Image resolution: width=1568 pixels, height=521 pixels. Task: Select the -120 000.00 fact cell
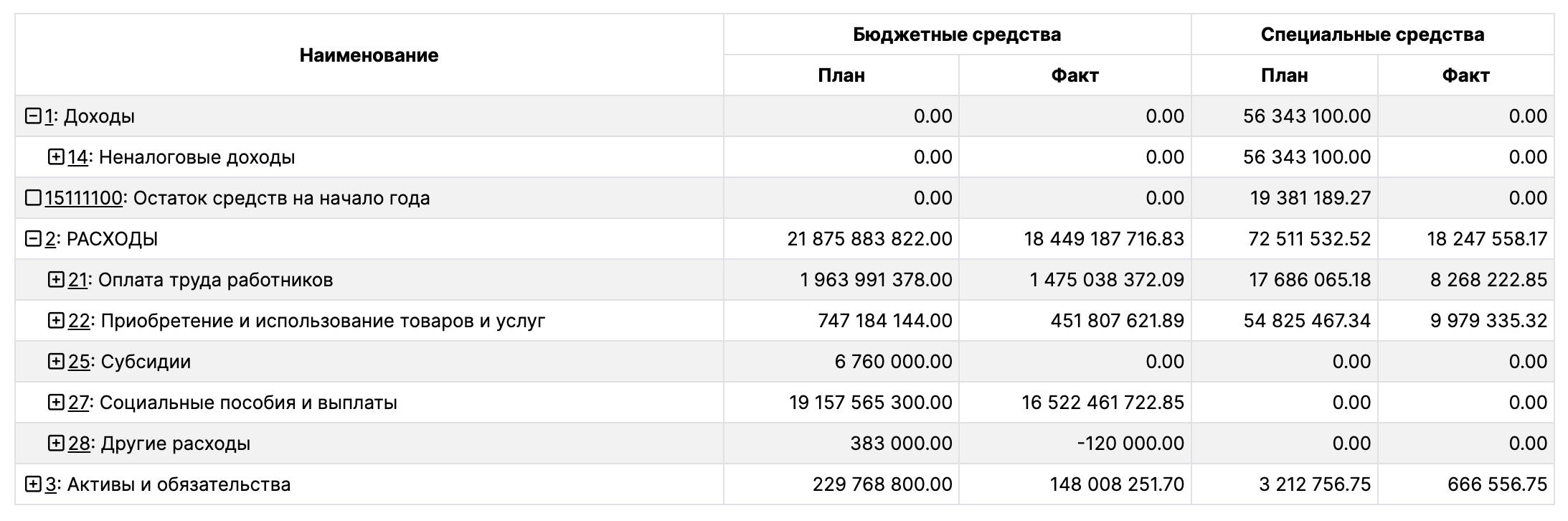point(1130,443)
